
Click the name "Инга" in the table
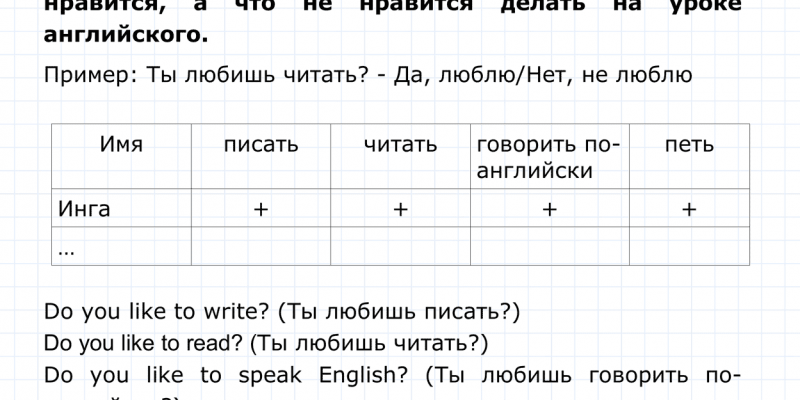click(x=84, y=209)
